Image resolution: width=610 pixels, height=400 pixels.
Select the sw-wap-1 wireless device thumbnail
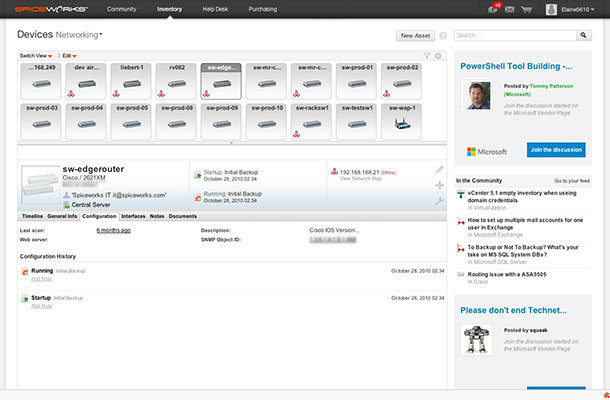[401, 121]
